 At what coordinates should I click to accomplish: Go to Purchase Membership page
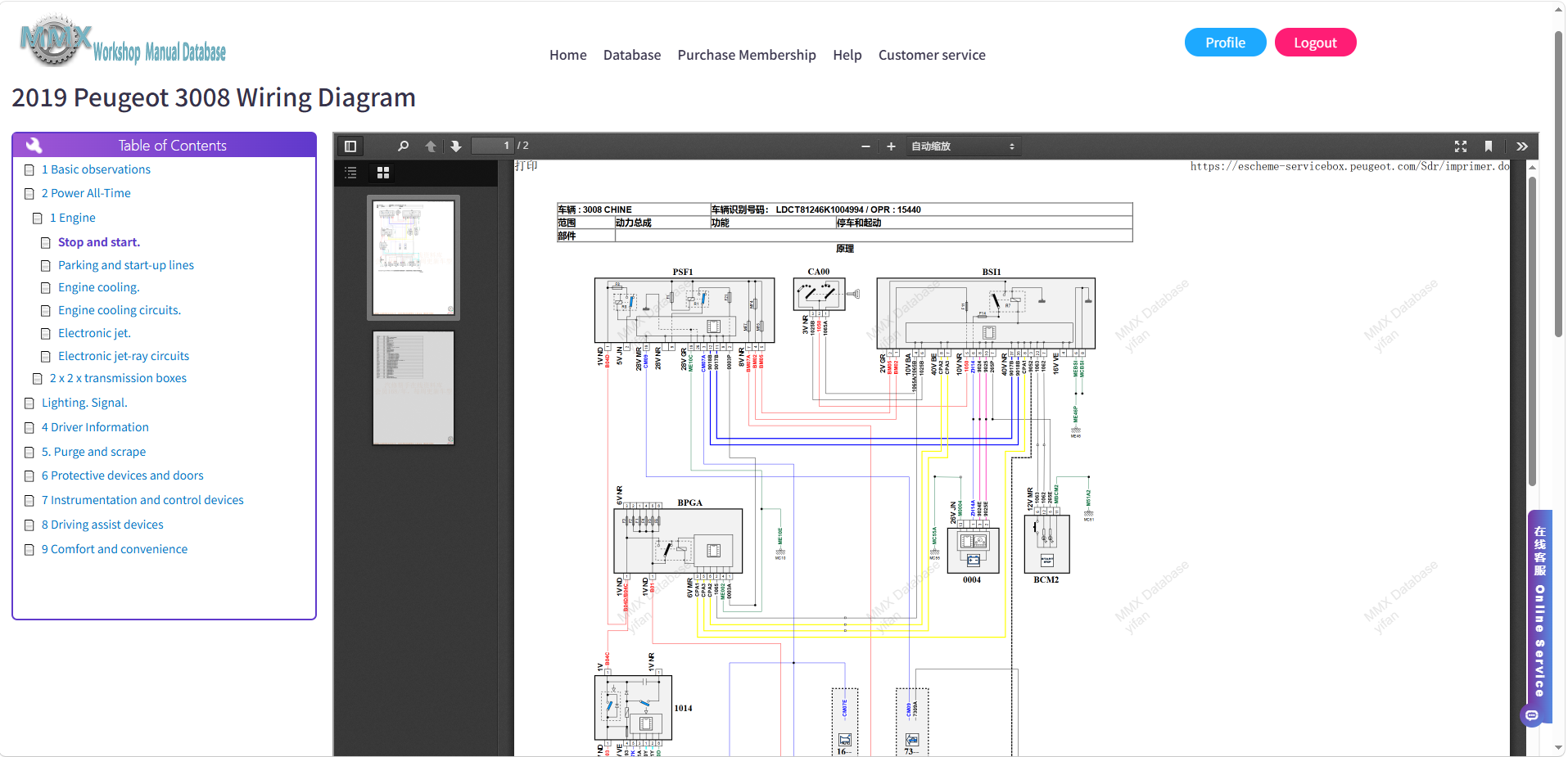point(747,55)
